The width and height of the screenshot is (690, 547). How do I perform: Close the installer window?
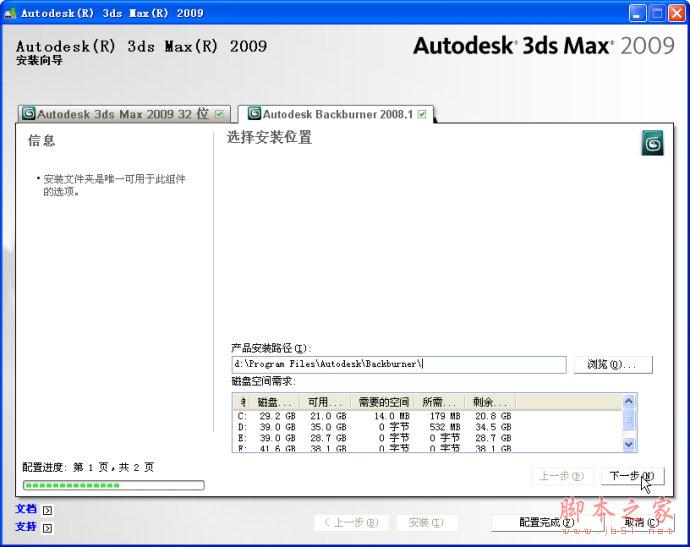(676, 13)
